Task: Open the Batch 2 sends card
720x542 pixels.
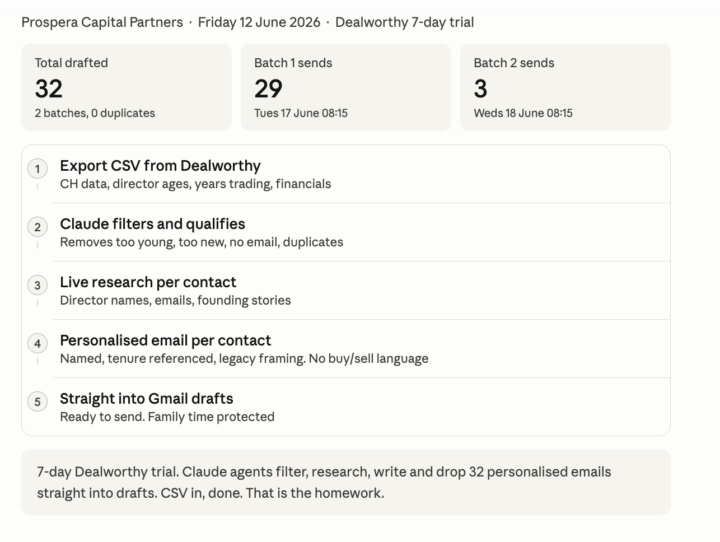Action: click(x=566, y=87)
